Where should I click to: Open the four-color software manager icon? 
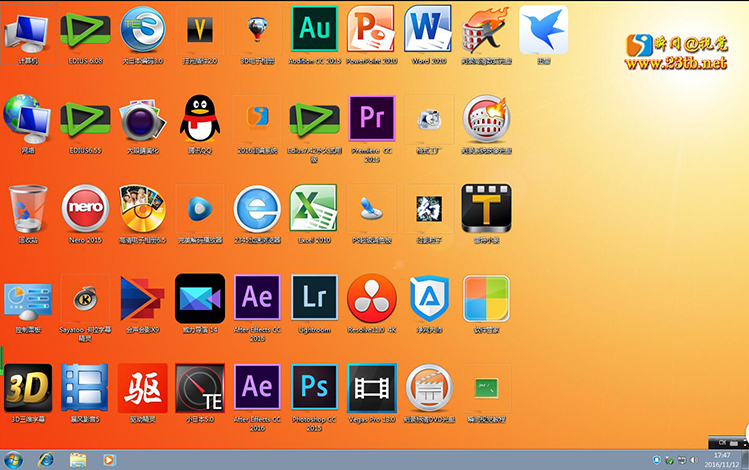[x=486, y=298]
